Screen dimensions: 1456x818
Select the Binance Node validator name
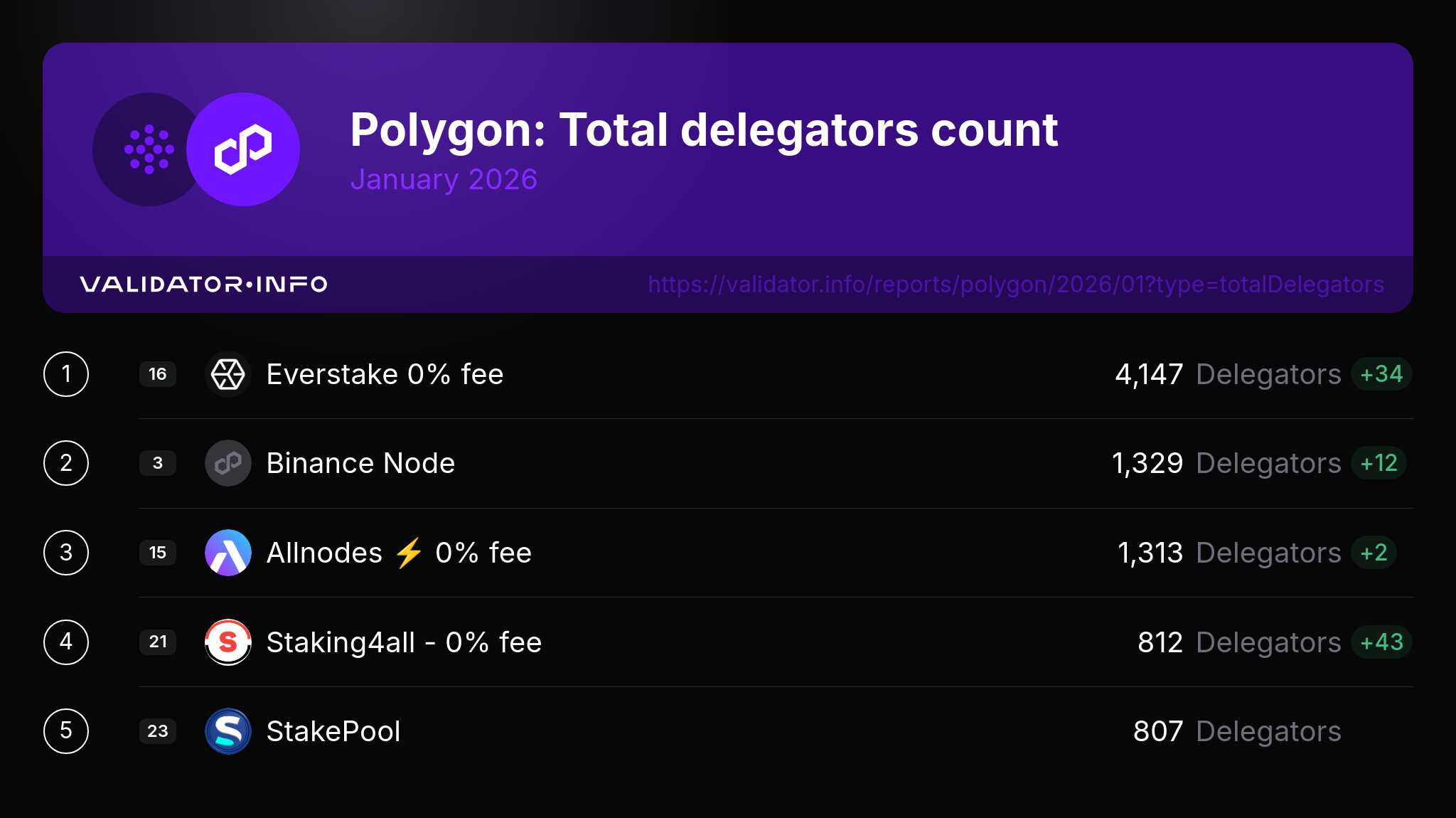[x=360, y=463]
